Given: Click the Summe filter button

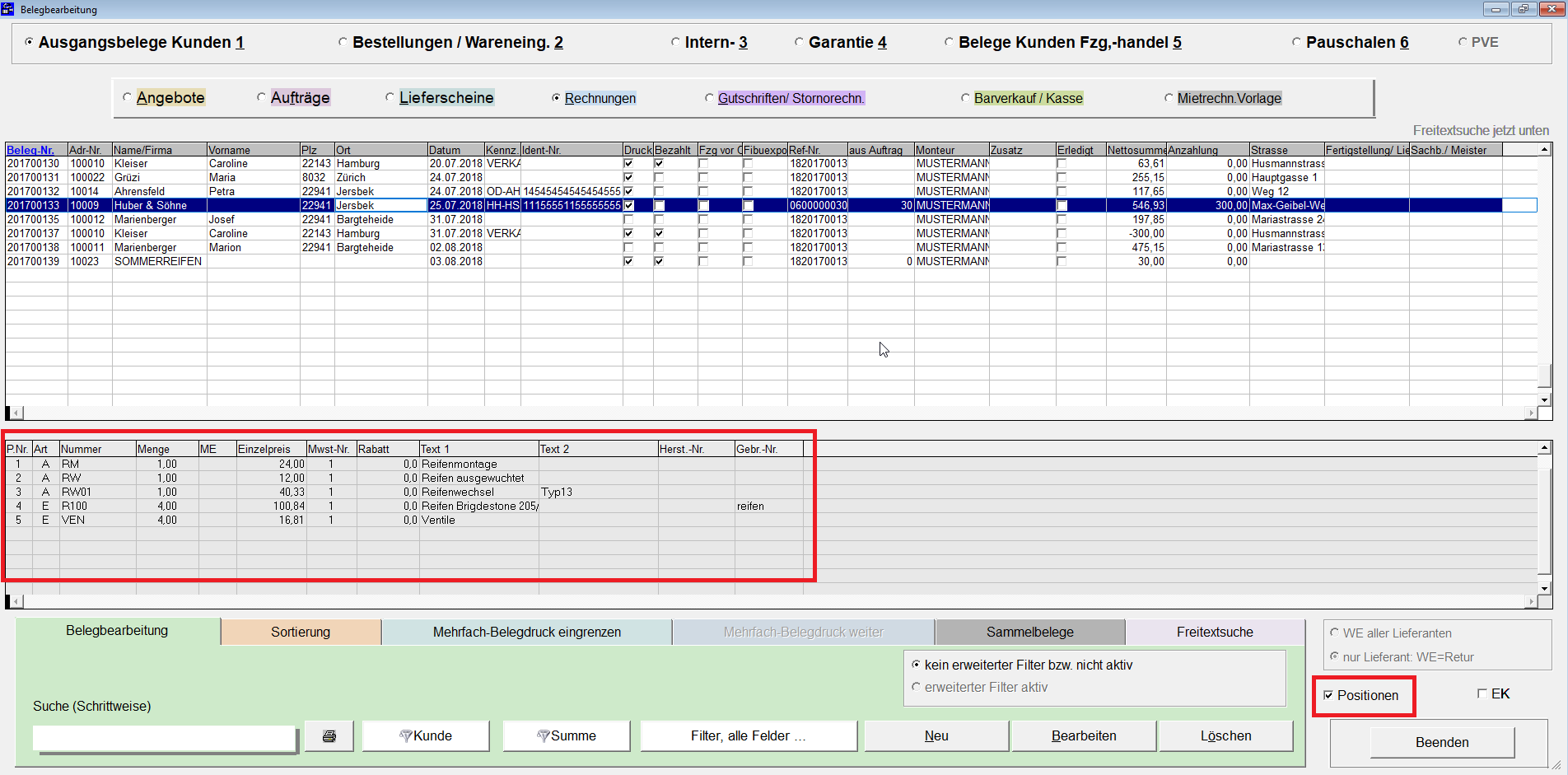Looking at the screenshot, I should [x=567, y=735].
